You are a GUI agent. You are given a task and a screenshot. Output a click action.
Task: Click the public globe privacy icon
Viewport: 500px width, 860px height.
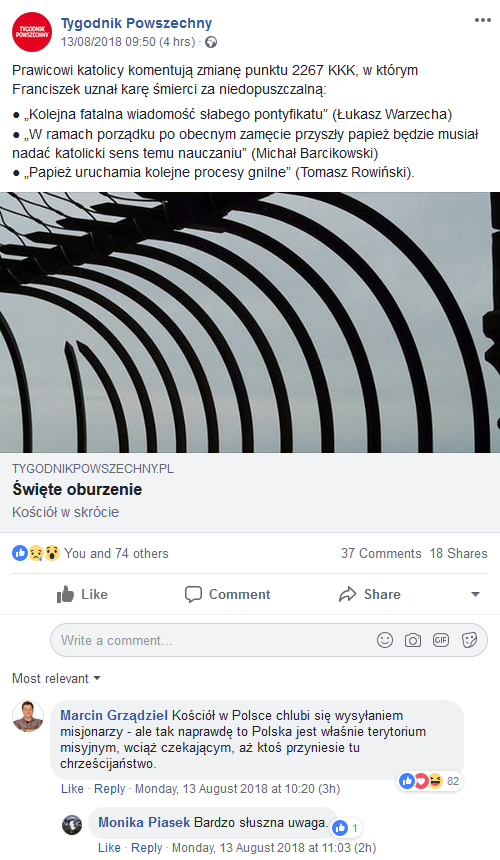click(211, 42)
